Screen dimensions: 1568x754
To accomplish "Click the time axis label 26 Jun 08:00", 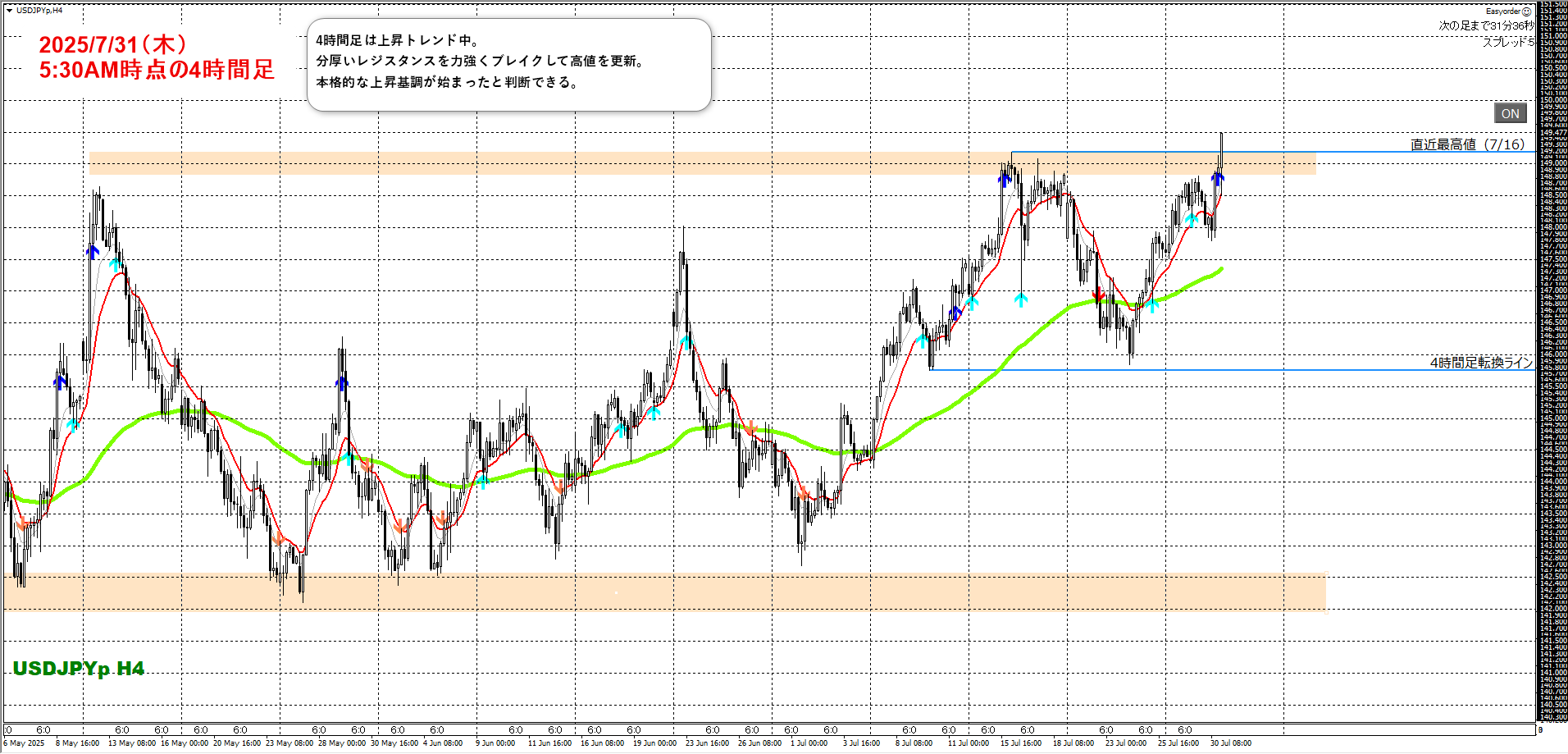I will coord(759,743).
